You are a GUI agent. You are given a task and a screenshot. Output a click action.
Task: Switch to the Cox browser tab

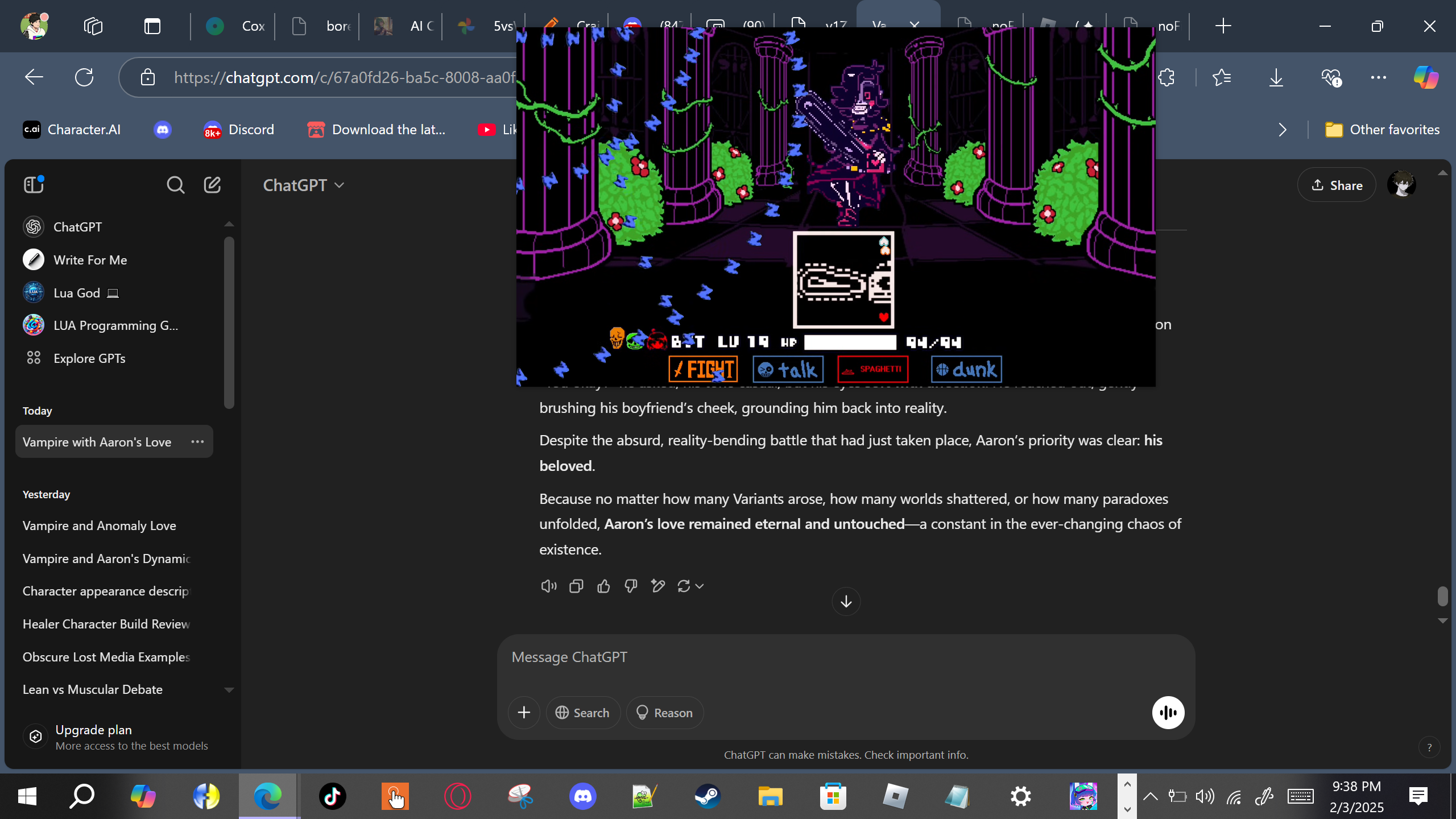[234, 26]
